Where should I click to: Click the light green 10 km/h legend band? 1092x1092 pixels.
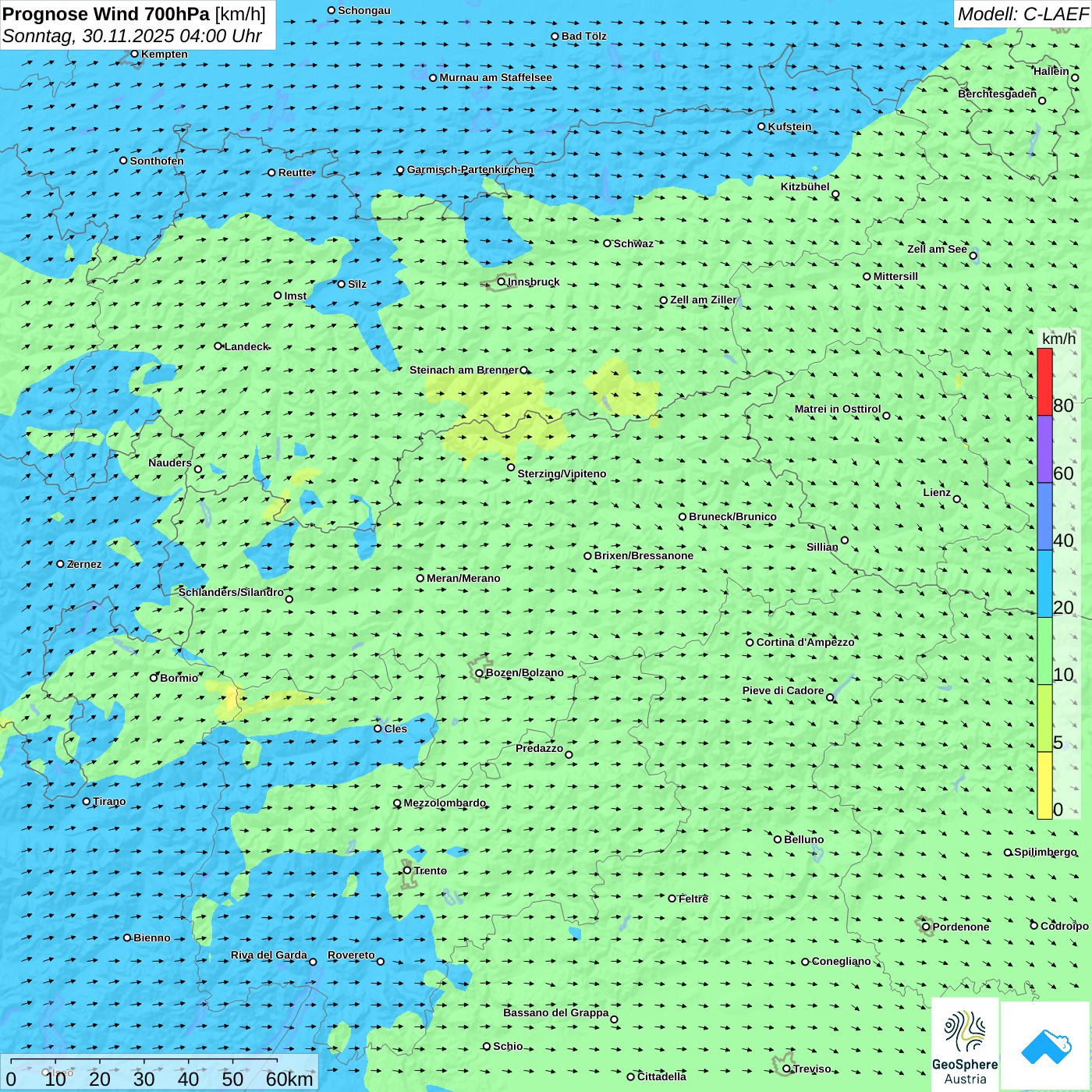1044,651
